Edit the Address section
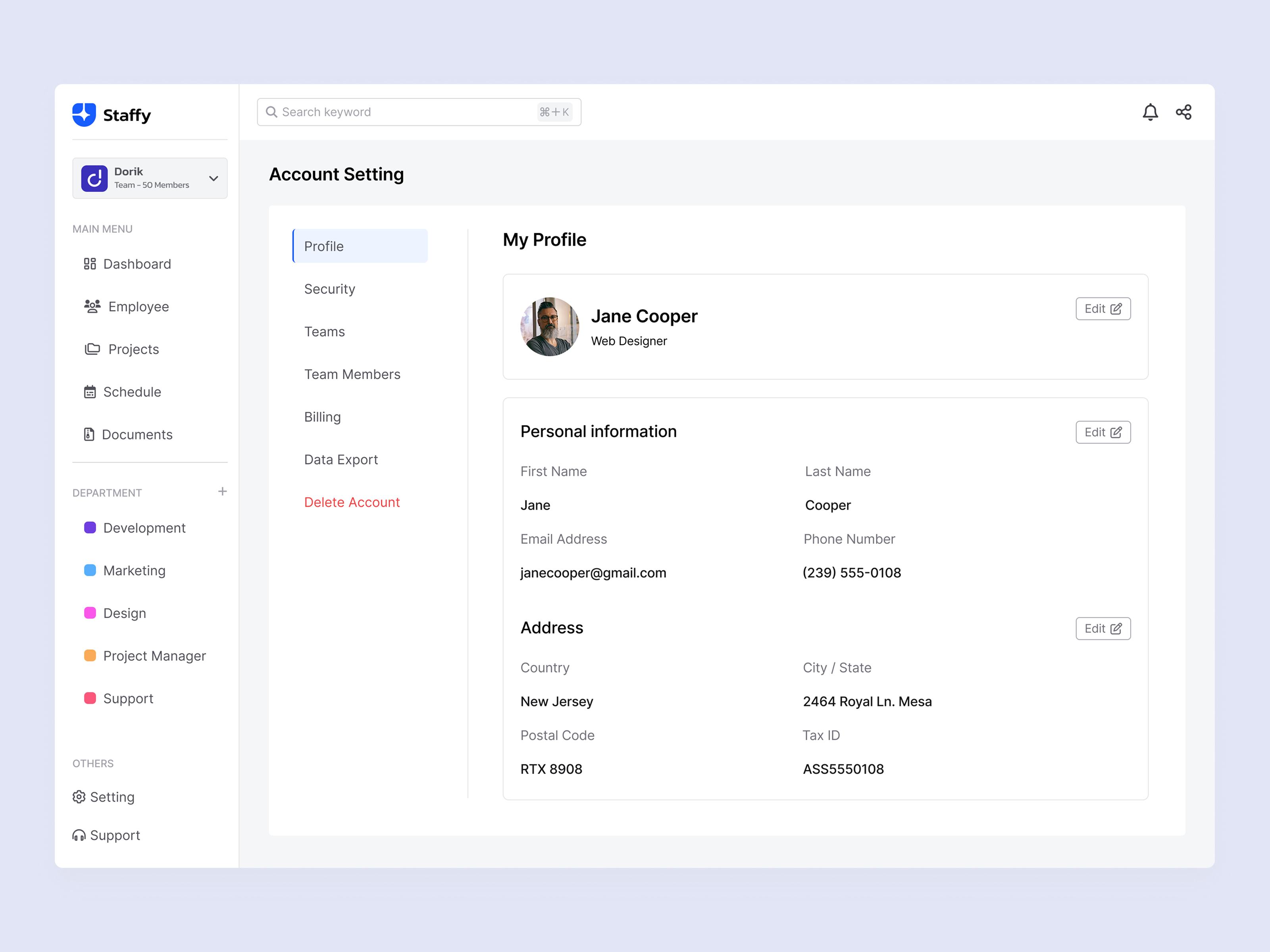The height and width of the screenshot is (952, 1270). point(1103,628)
